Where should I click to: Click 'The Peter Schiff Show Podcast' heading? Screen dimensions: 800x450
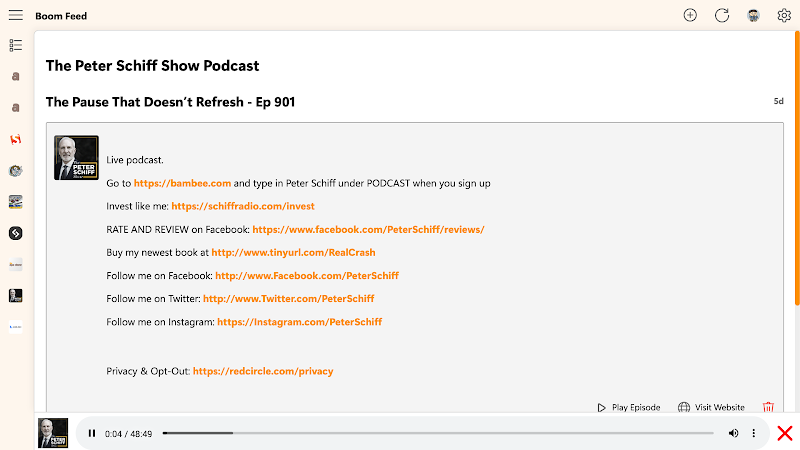153,66
